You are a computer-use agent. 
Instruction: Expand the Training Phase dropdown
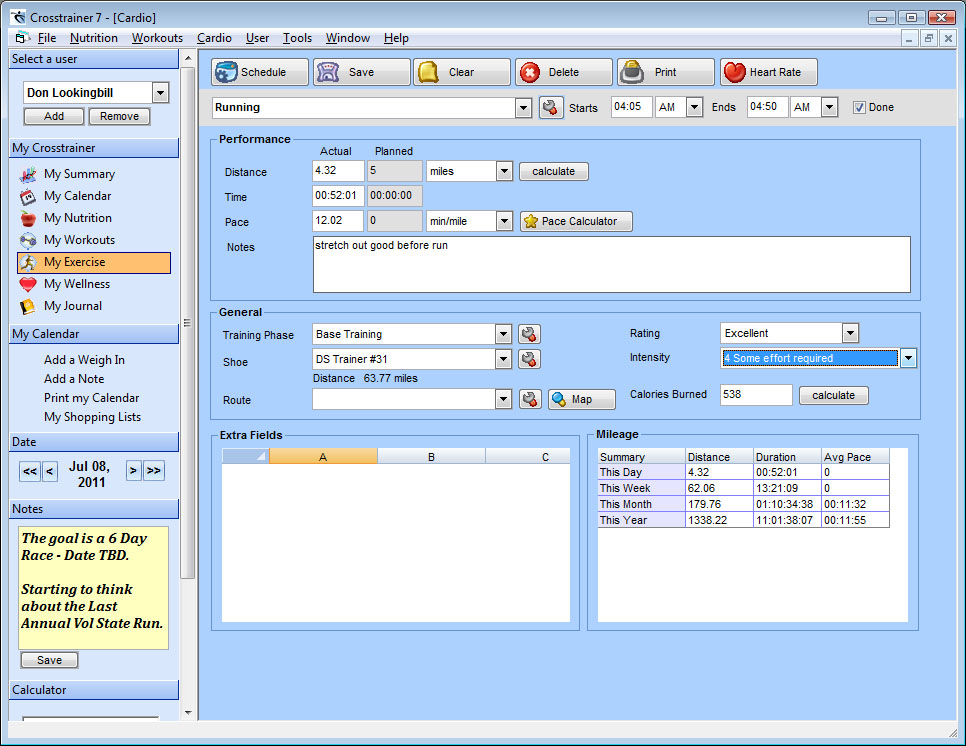503,334
